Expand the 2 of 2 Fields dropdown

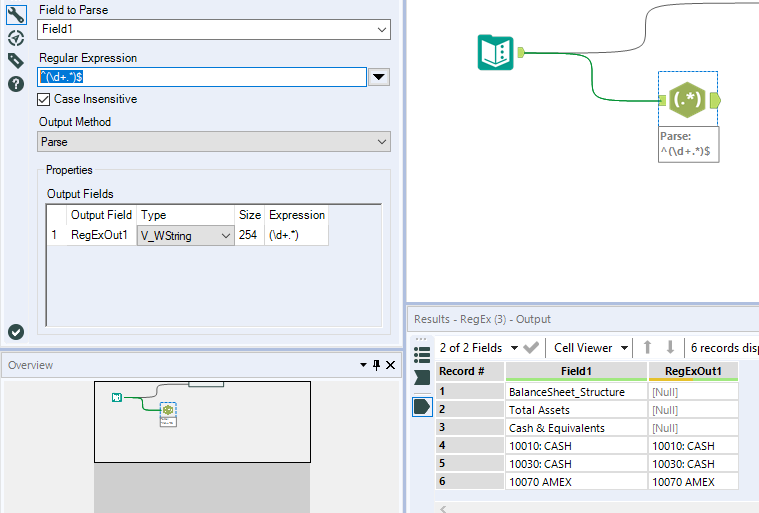(515, 348)
